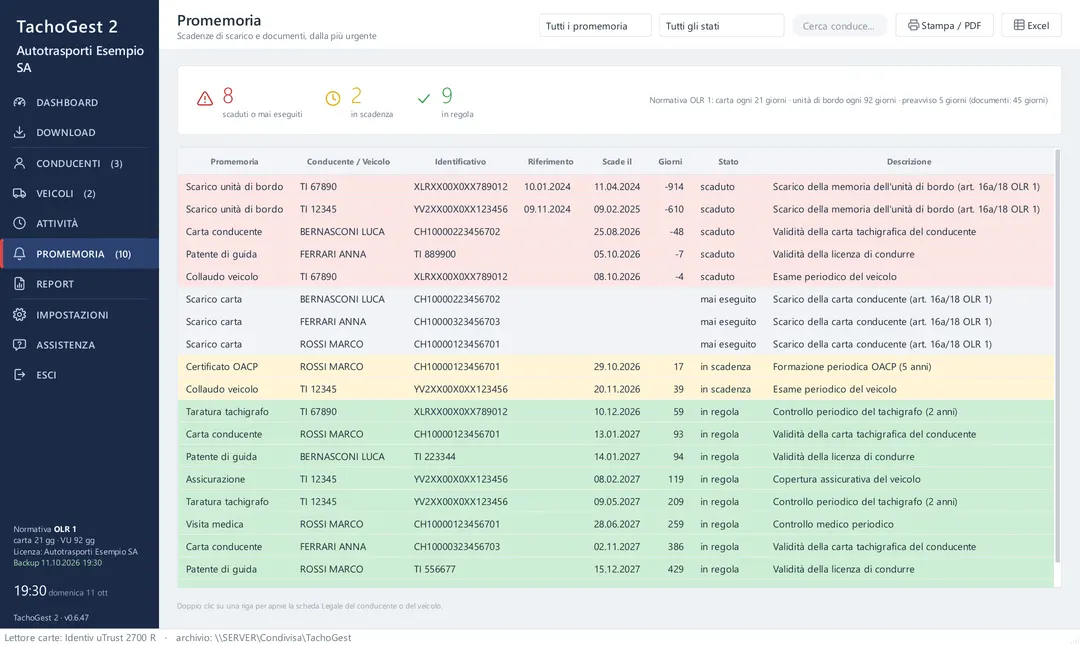The height and width of the screenshot is (645, 1080).
Task: Click the Dashboard gauge icon
Action: (19, 102)
